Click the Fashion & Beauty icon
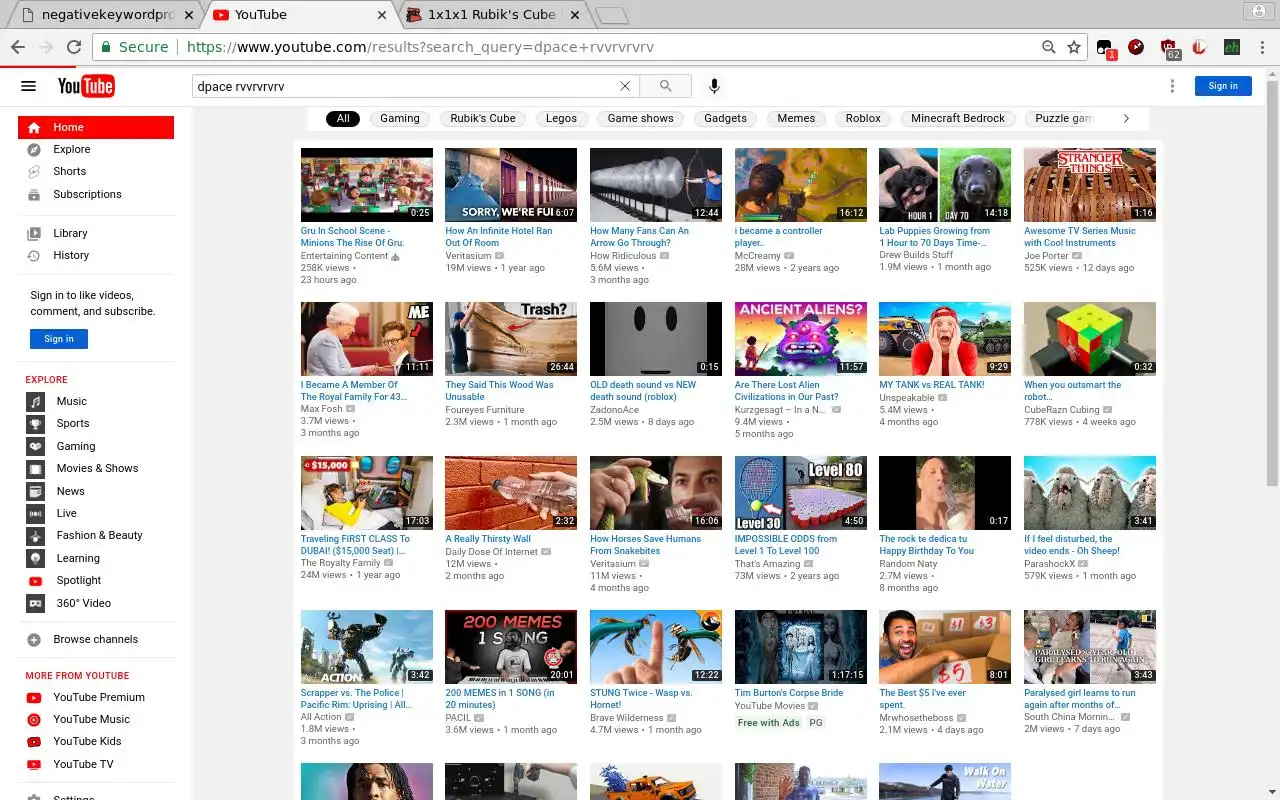This screenshot has height=800, width=1280. pos(36,536)
